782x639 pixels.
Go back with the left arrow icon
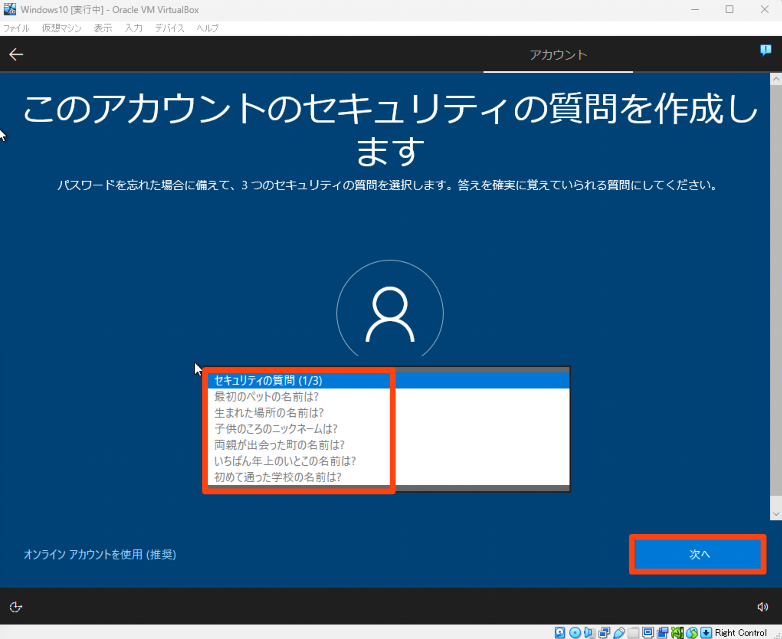(x=16, y=54)
